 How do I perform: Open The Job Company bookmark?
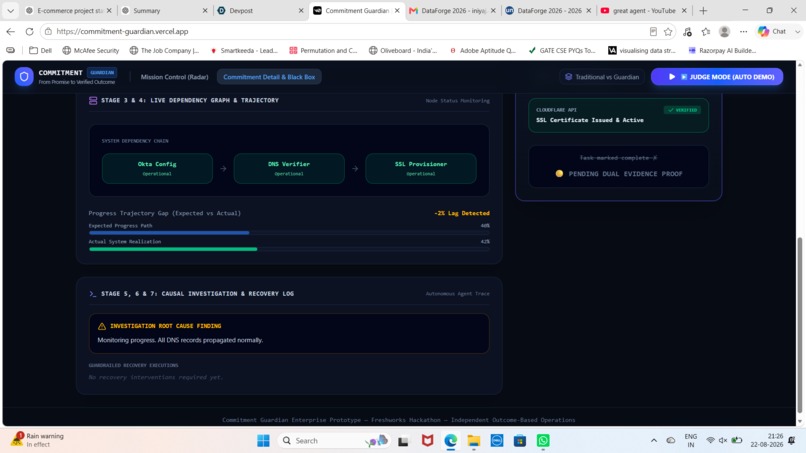(164, 50)
